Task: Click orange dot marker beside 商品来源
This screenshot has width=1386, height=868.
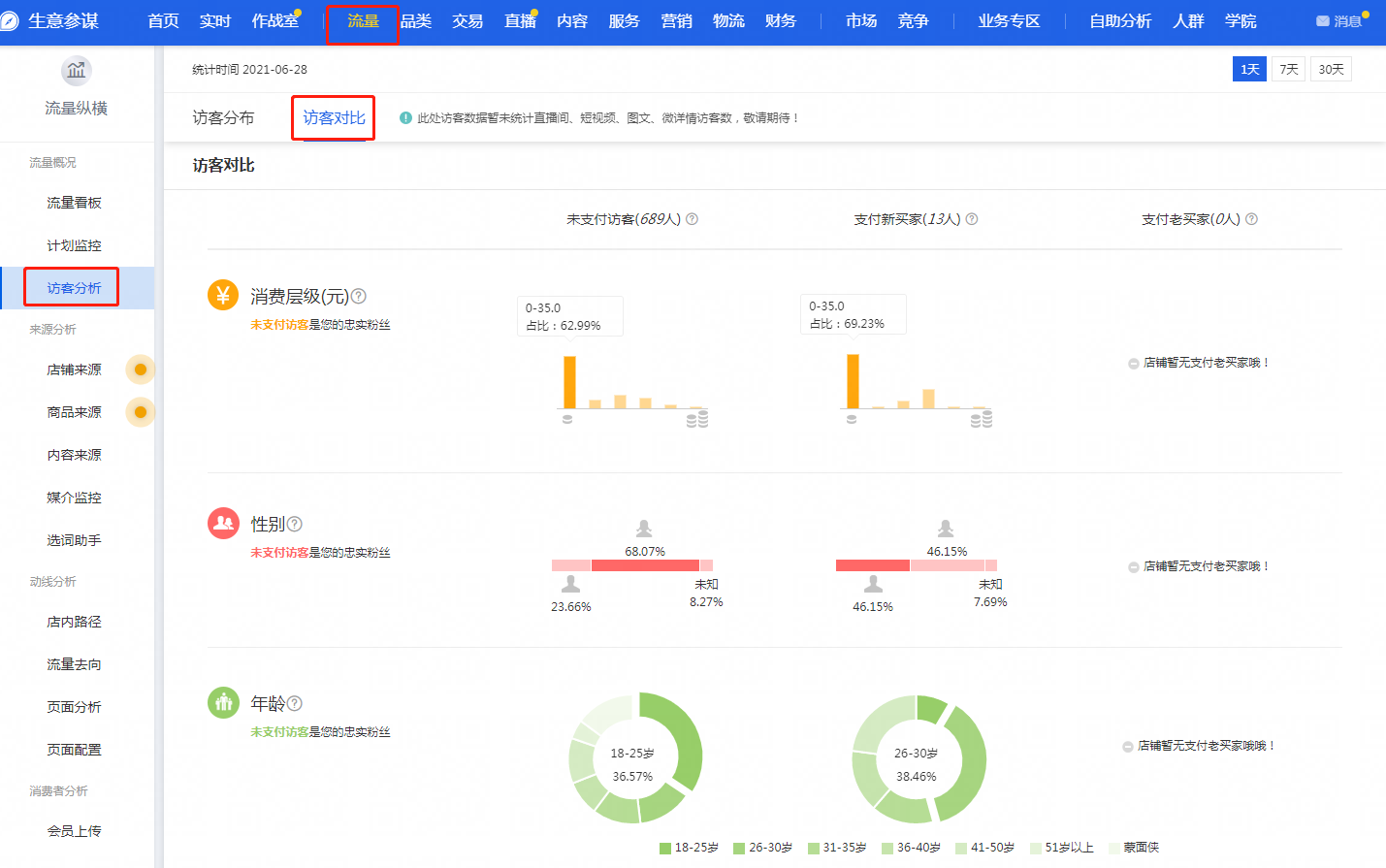Action: tap(141, 412)
